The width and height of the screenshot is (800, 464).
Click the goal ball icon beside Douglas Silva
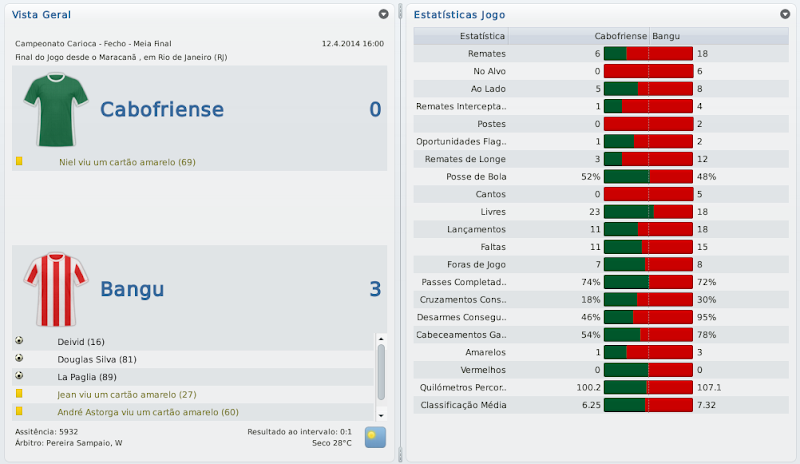point(19,359)
